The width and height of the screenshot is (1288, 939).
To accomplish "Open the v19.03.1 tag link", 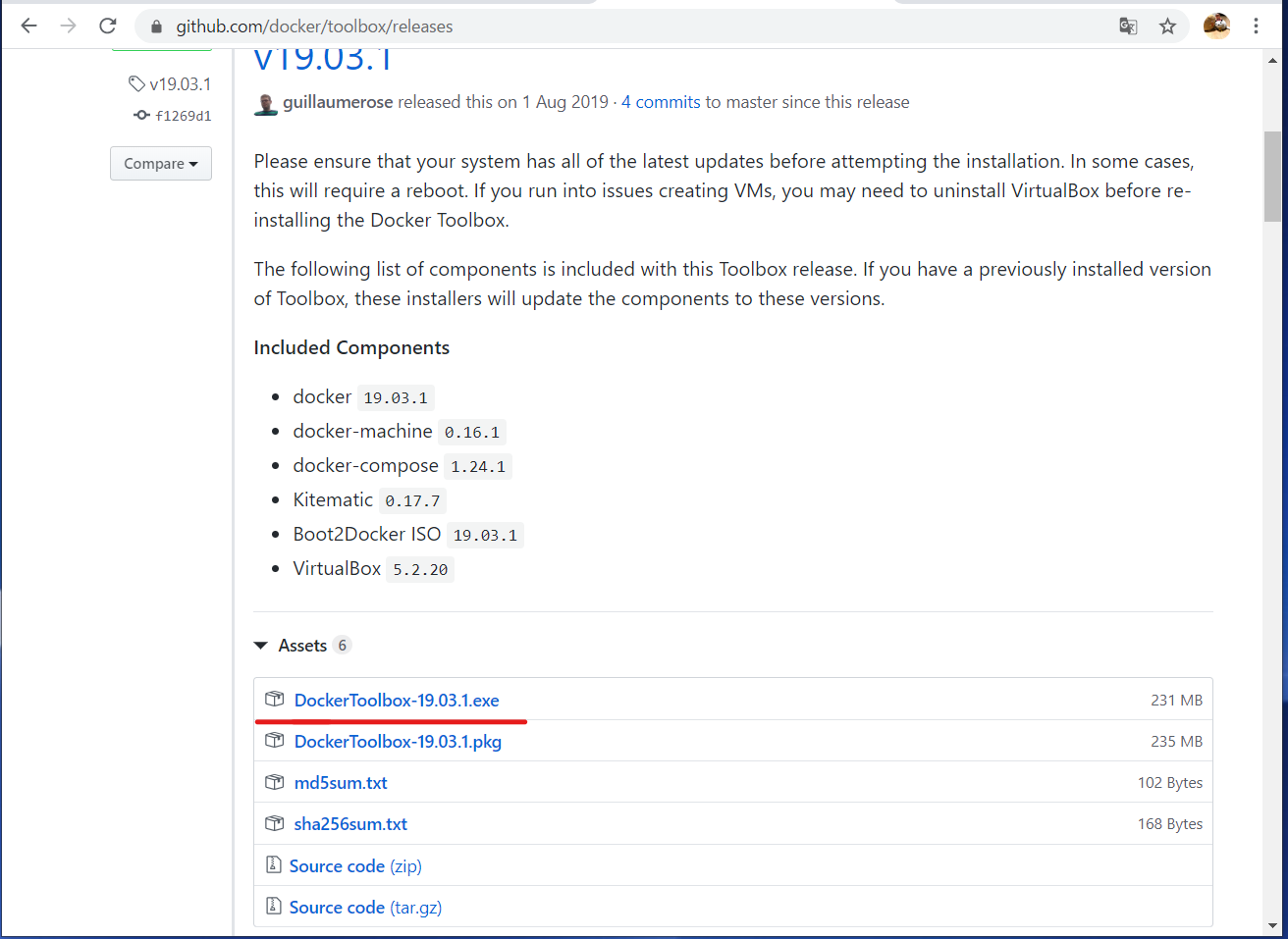I will click(x=180, y=84).
